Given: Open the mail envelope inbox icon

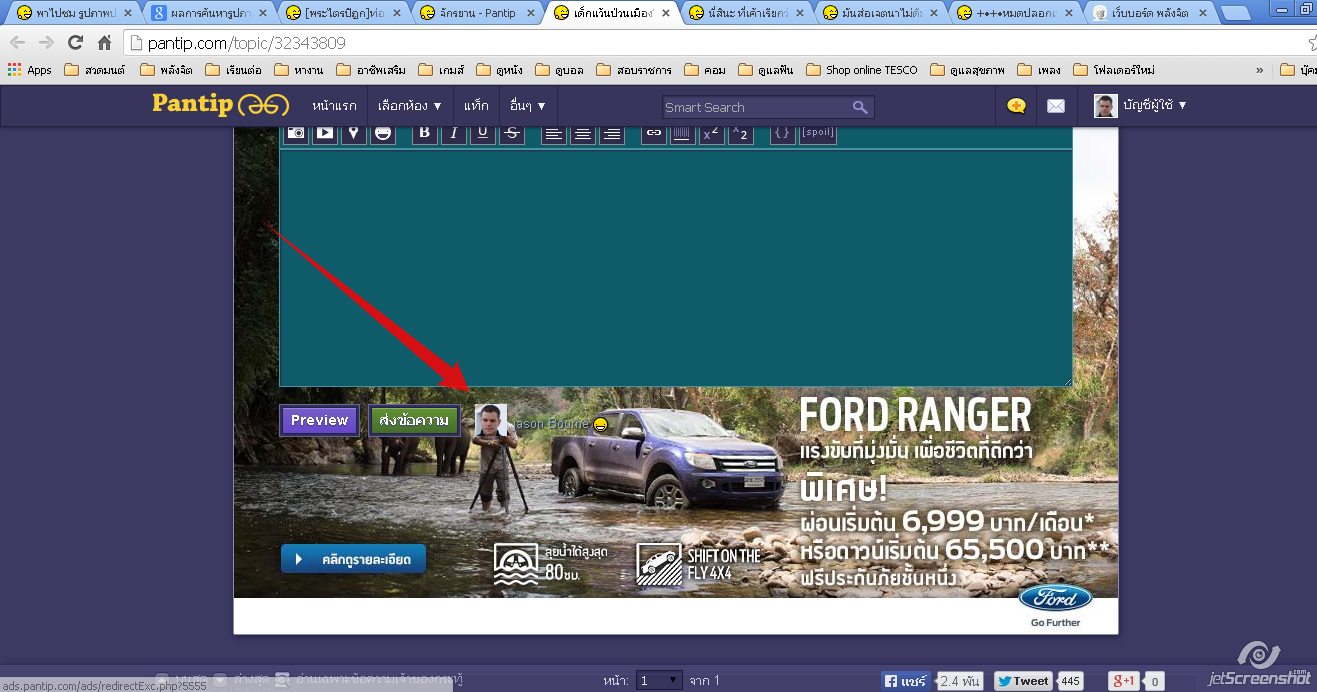Looking at the screenshot, I should tap(1056, 106).
